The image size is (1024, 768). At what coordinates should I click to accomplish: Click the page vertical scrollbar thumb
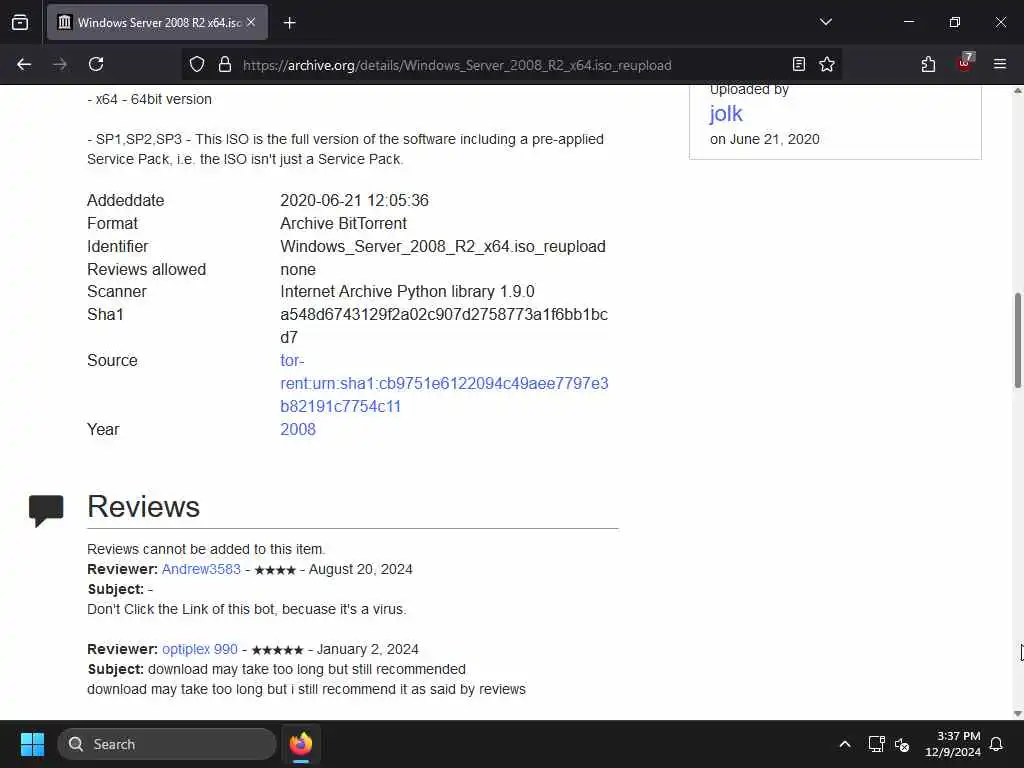click(1017, 341)
